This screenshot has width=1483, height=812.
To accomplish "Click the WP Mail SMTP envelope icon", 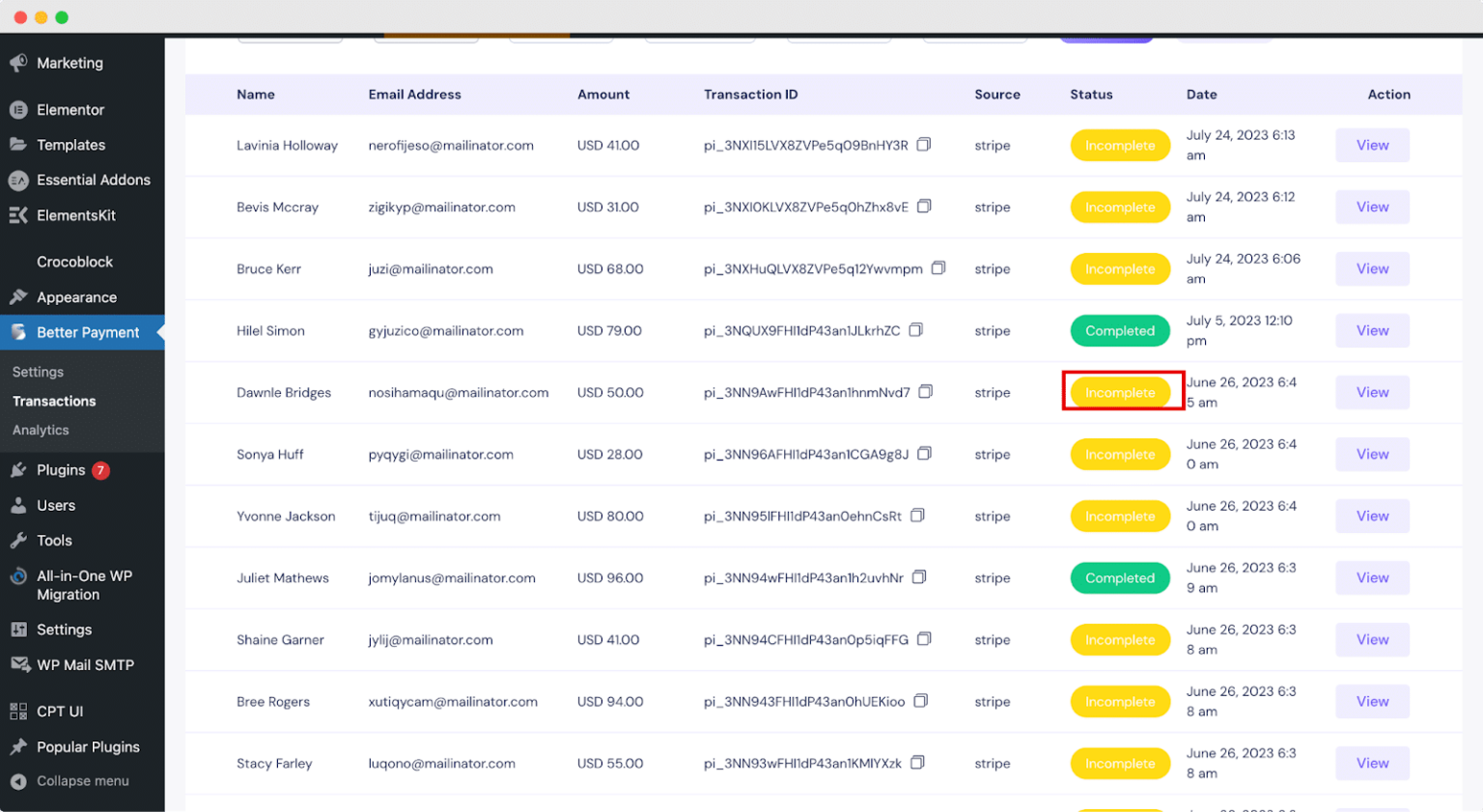I will [18, 665].
